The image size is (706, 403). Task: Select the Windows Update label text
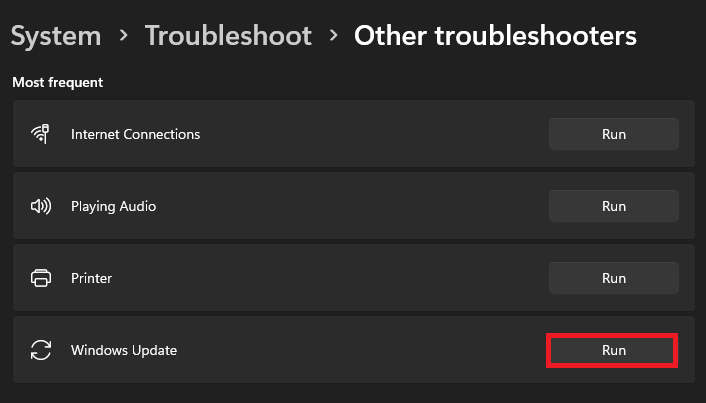pos(124,350)
